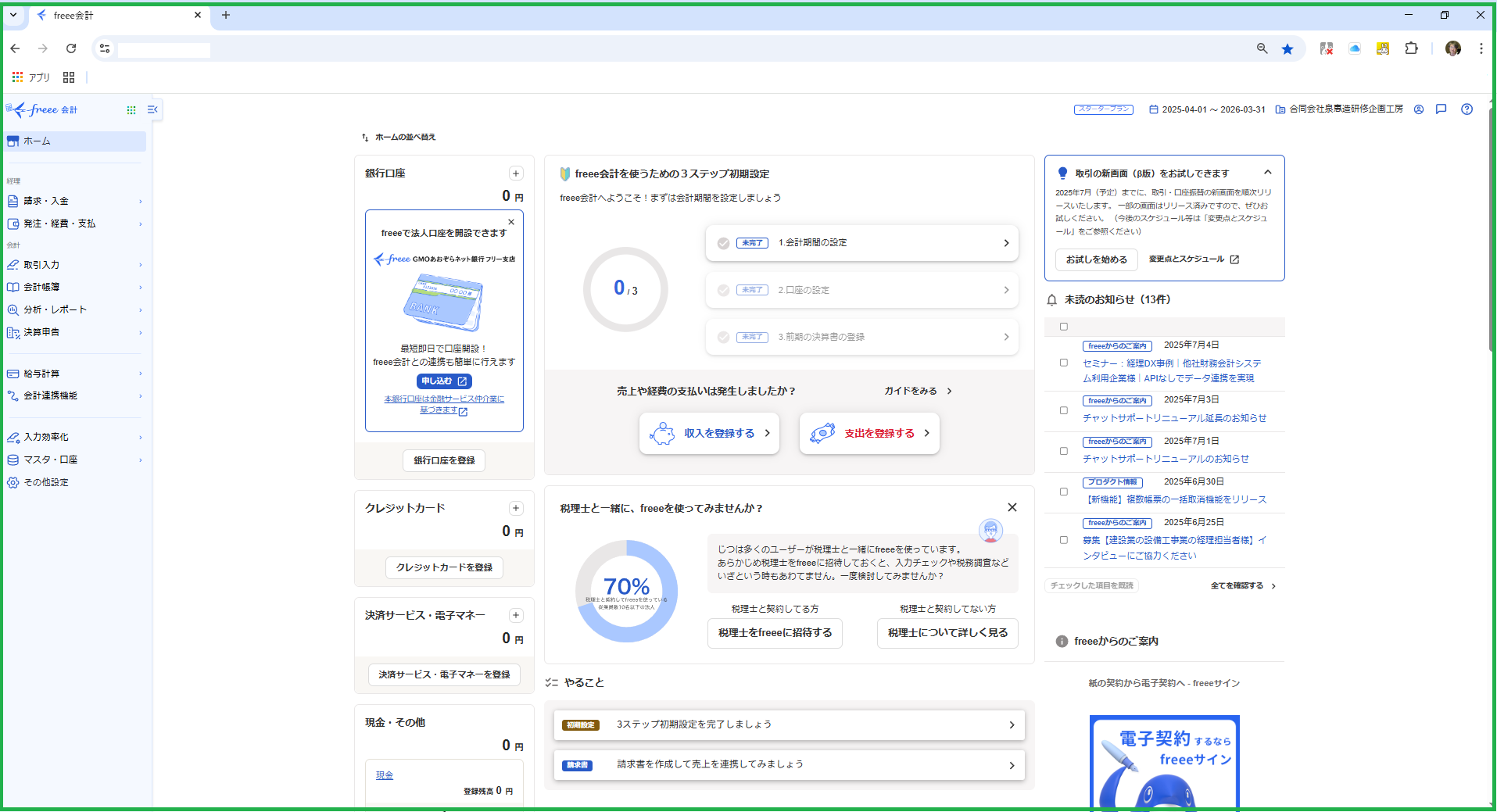Open step 1.会計期間の設定
The height and width of the screenshot is (812, 1497).
pos(862,243)
